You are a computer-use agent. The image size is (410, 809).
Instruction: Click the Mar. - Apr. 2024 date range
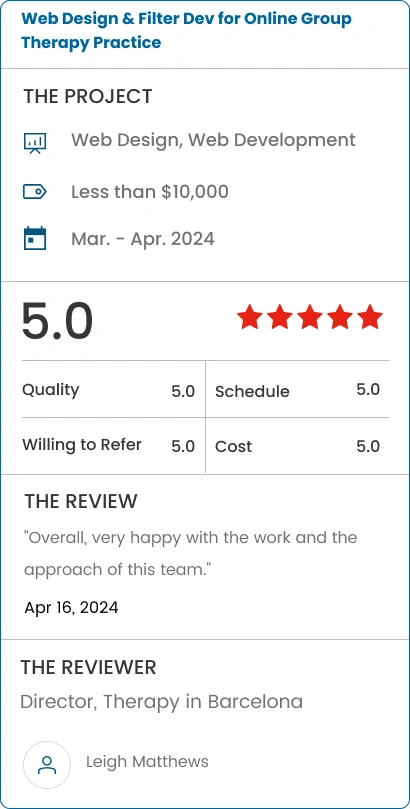(142, 239)
